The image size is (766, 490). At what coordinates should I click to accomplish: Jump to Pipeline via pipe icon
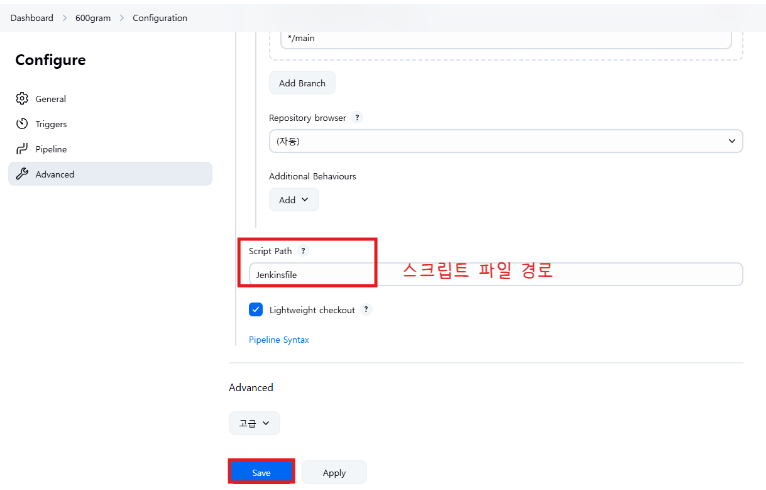(22, 149)
